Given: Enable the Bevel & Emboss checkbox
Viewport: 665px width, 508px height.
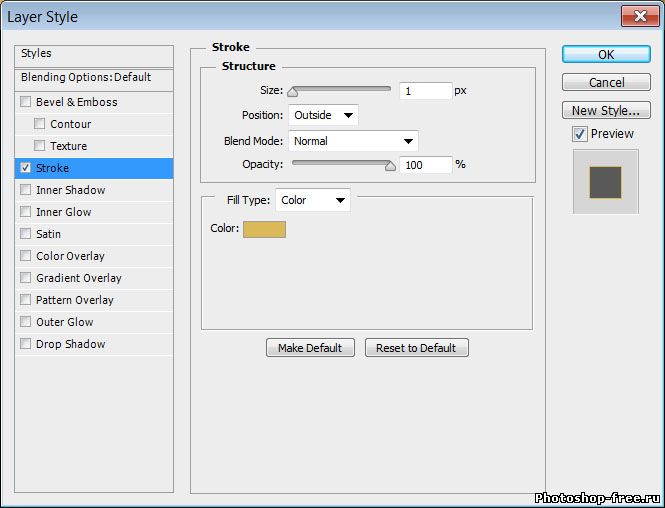Looking at the screenshot, I should pos(26,102).
